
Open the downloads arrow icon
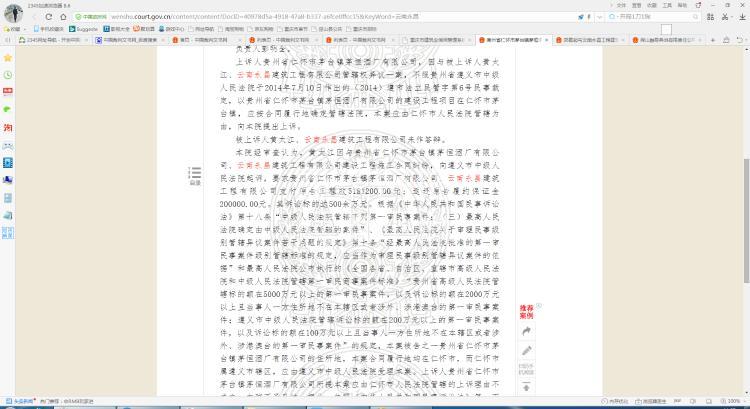click(x=742, y=17)
